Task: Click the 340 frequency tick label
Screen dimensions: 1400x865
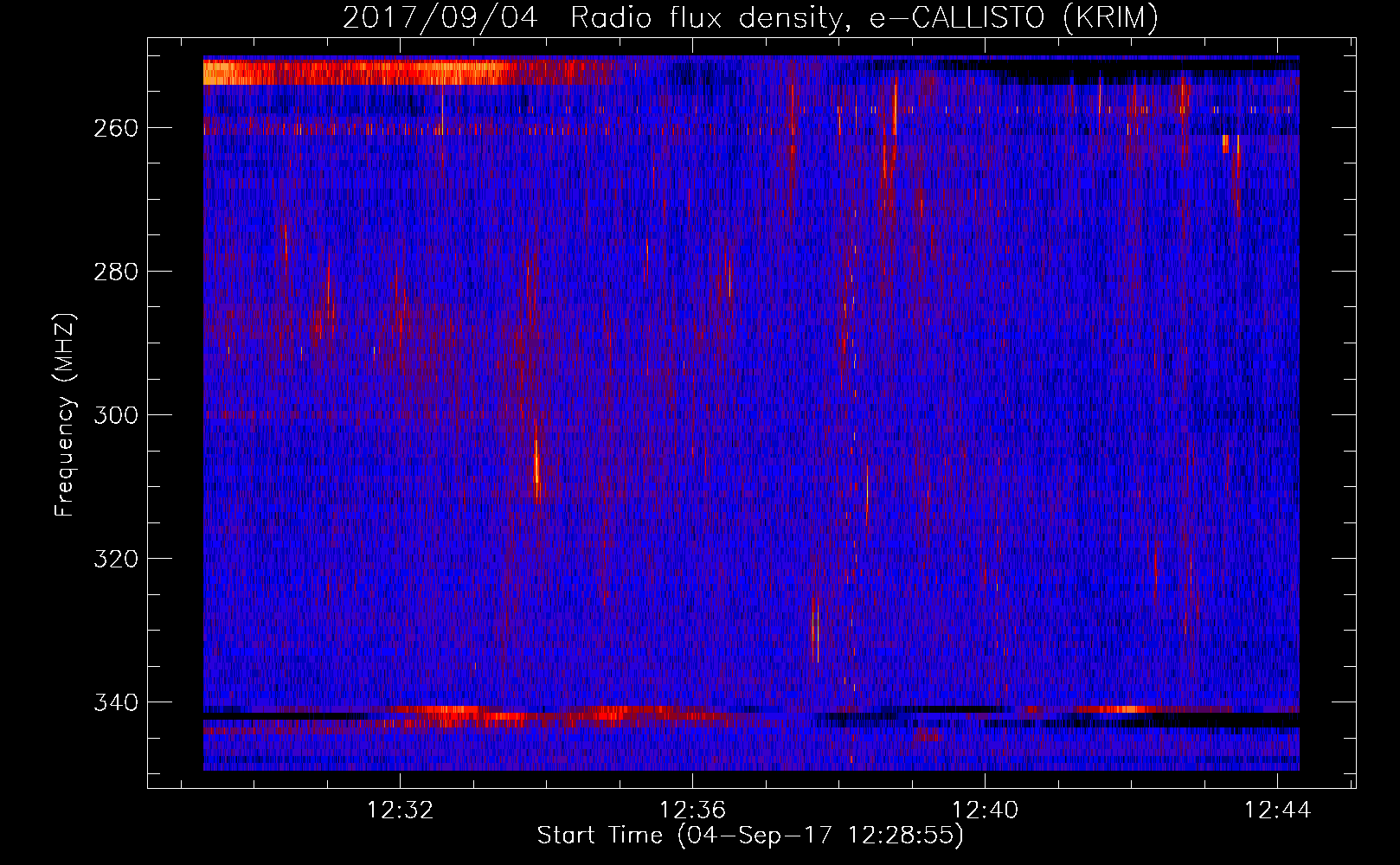Action: tap(115, 702)
